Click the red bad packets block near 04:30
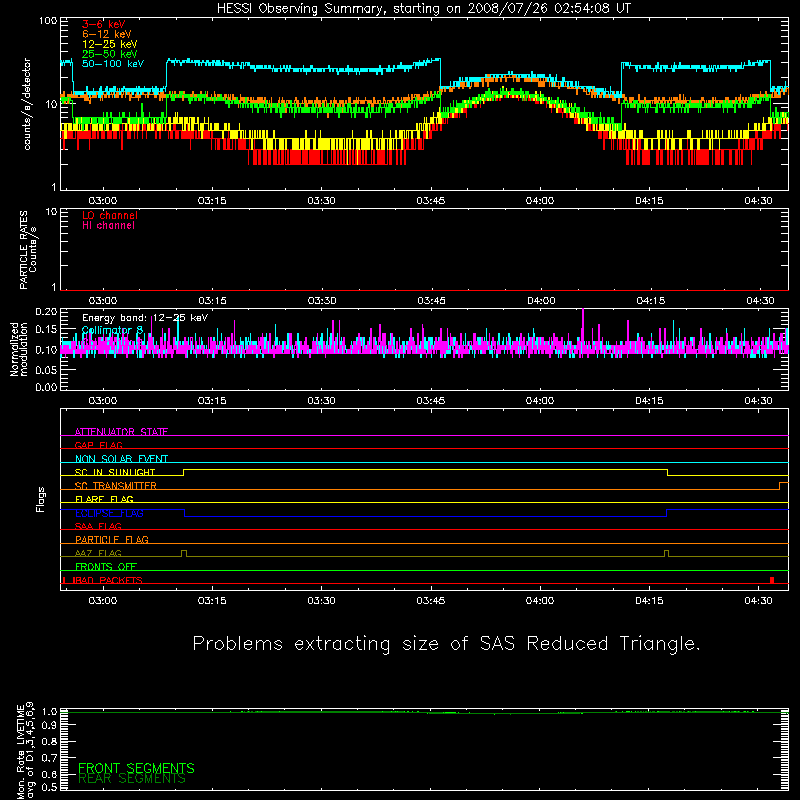This screenshot has width=800, height=800. 772,580
